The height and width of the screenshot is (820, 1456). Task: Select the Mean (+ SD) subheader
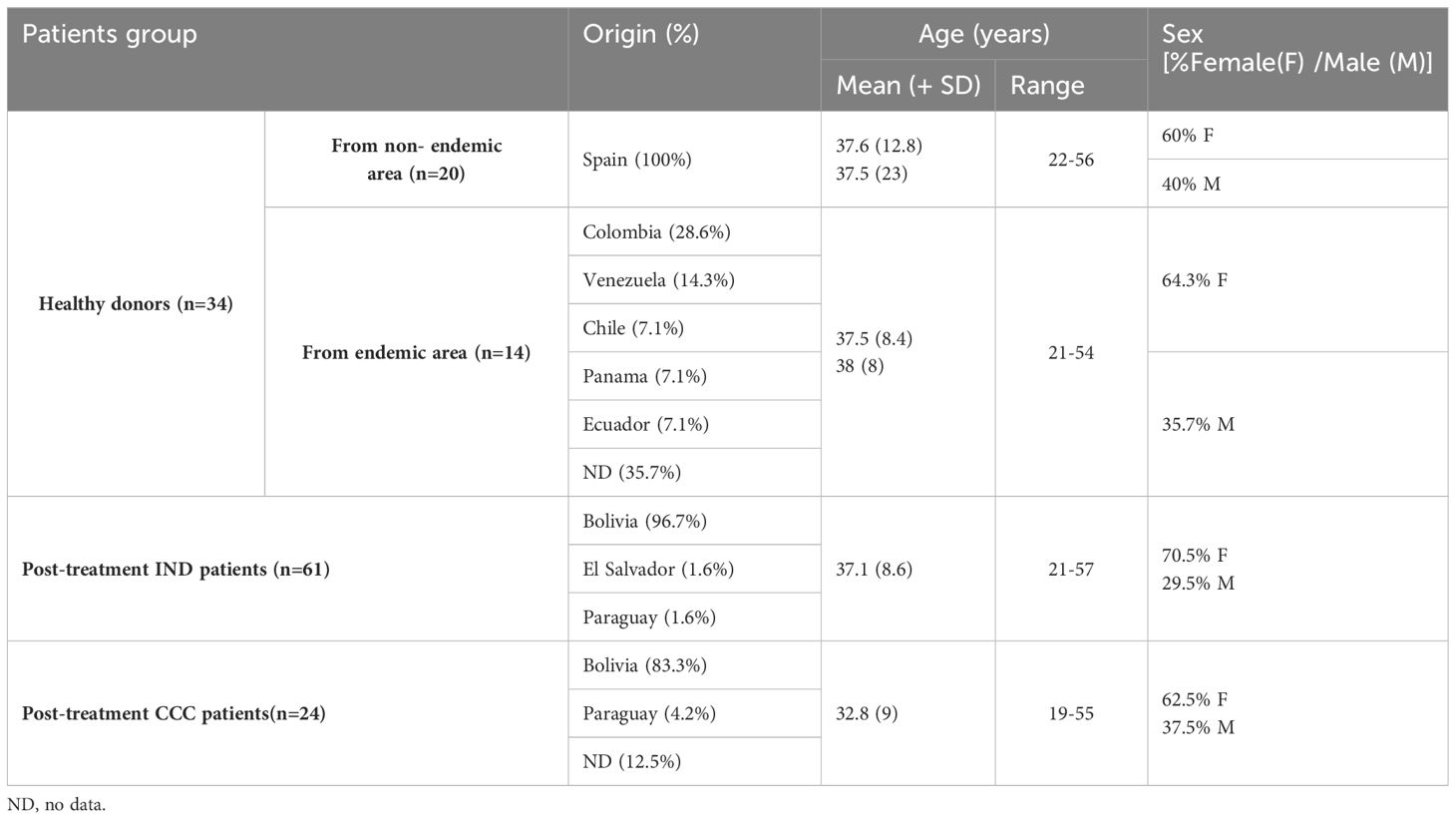point(909,85)
